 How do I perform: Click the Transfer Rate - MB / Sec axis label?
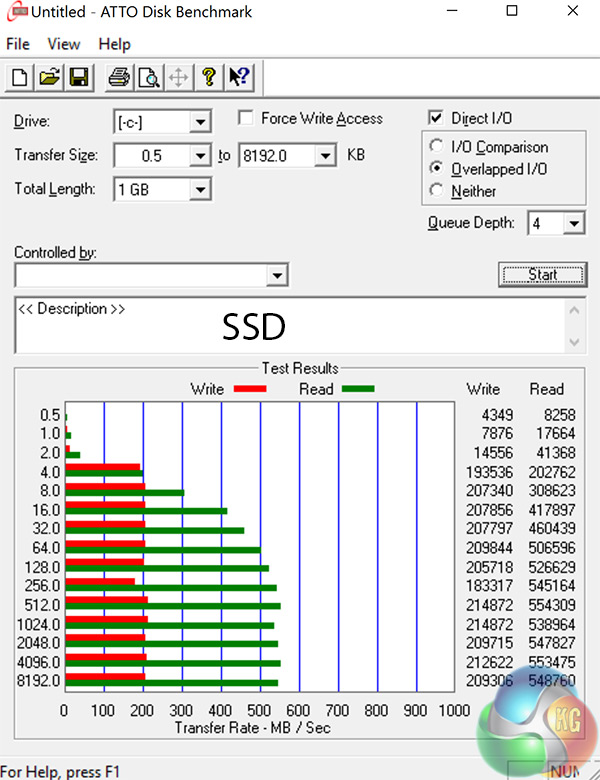click(252, 728)
